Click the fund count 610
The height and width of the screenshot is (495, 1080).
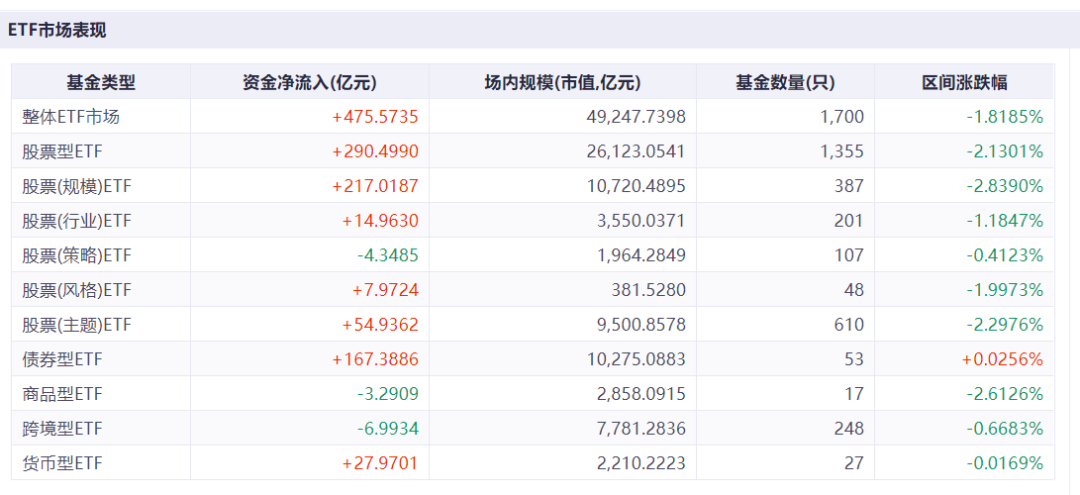click(849, 325)
